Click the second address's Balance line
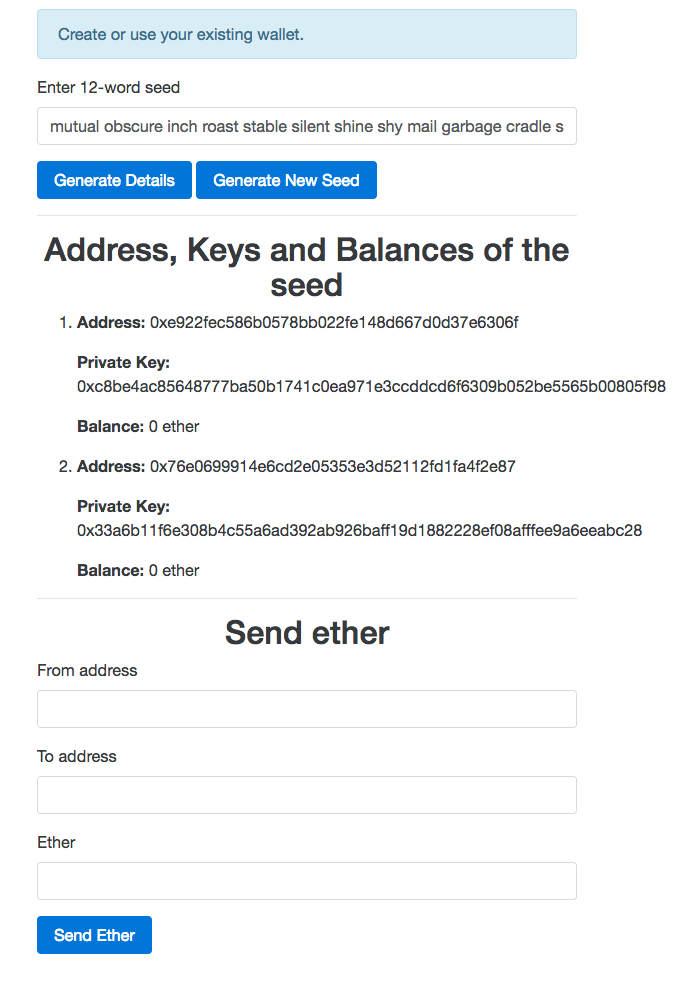 [138, 570]
